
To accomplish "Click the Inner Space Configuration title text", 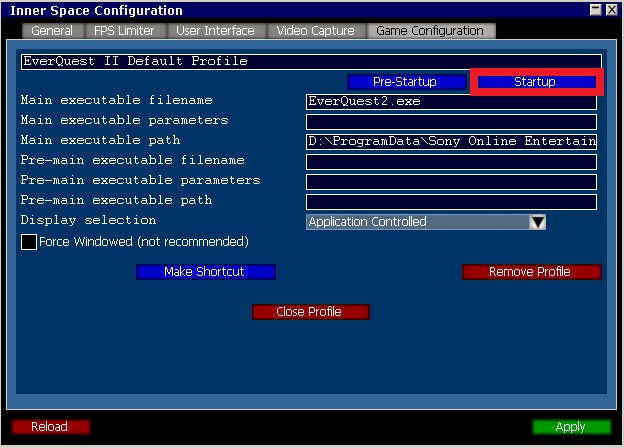I will (x=96, y=10).
